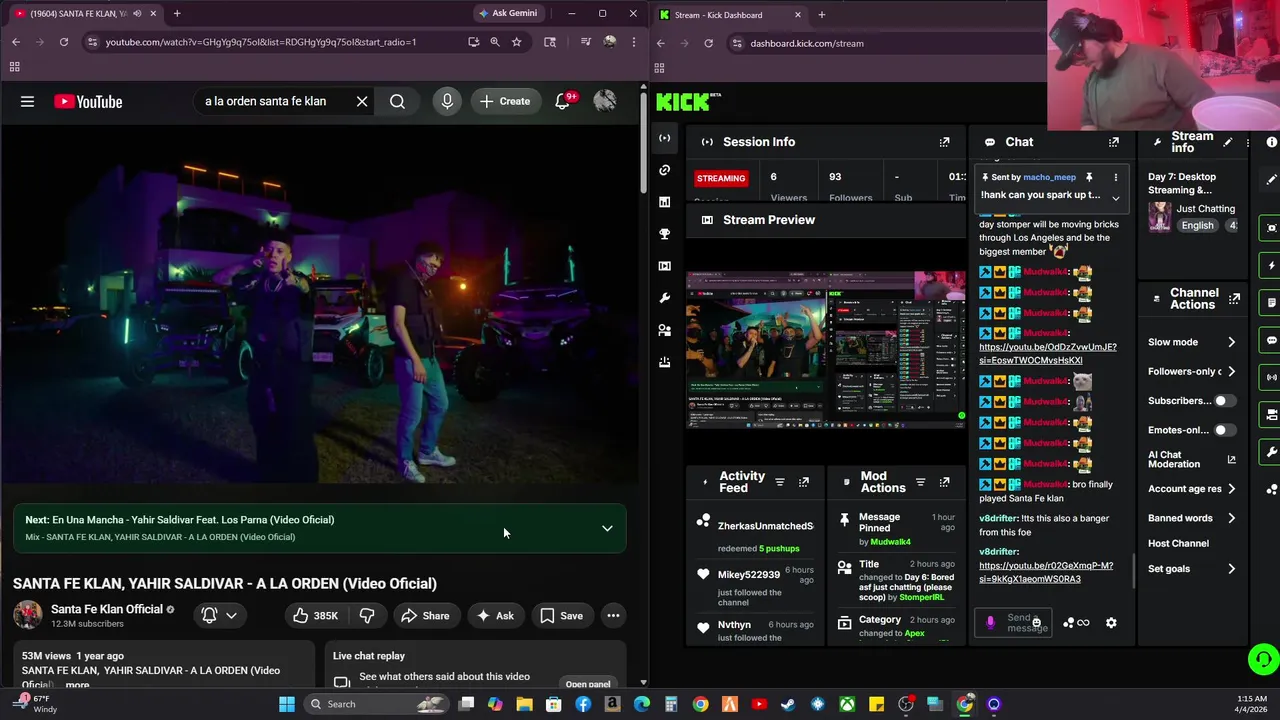Image resolution: width=1280 pixels, height=720 pixels.
Task: Bookmark the YouTube page with star icon
Action: (517, 42)
